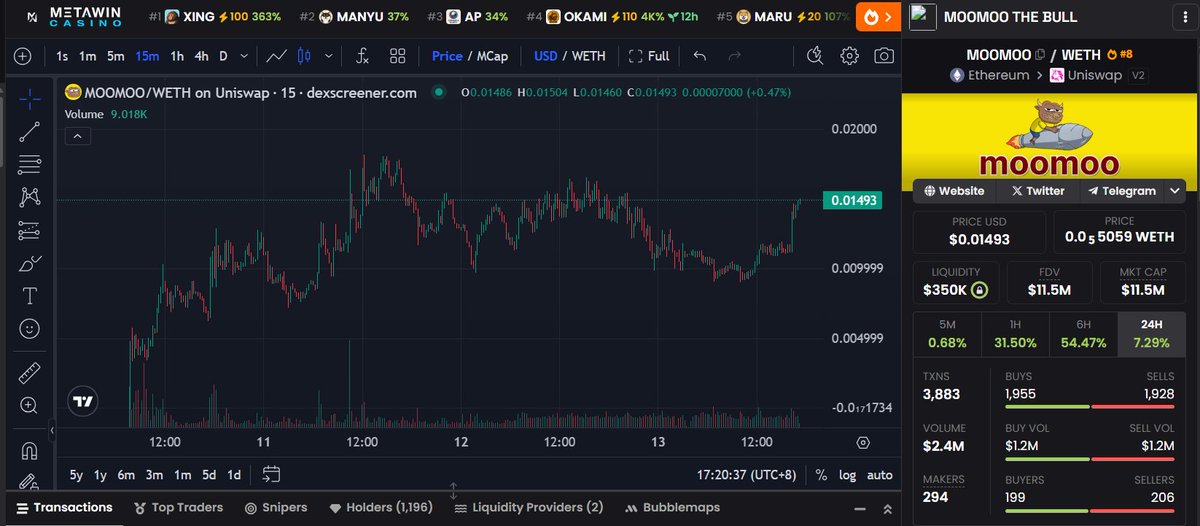Select the 5M price change stat
Image resolution: width=1200 pixels, height=526 pixels.
tap(947, 334)
